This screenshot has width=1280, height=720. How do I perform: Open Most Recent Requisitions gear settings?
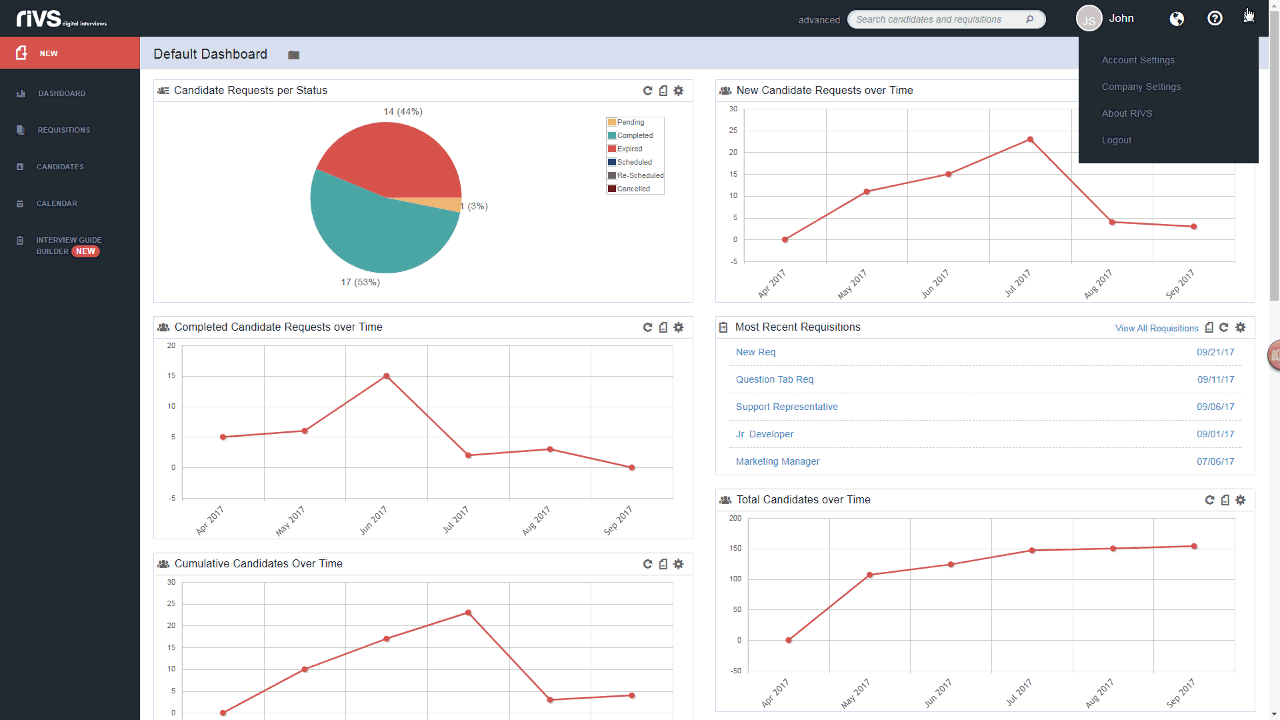point(1240,327)
